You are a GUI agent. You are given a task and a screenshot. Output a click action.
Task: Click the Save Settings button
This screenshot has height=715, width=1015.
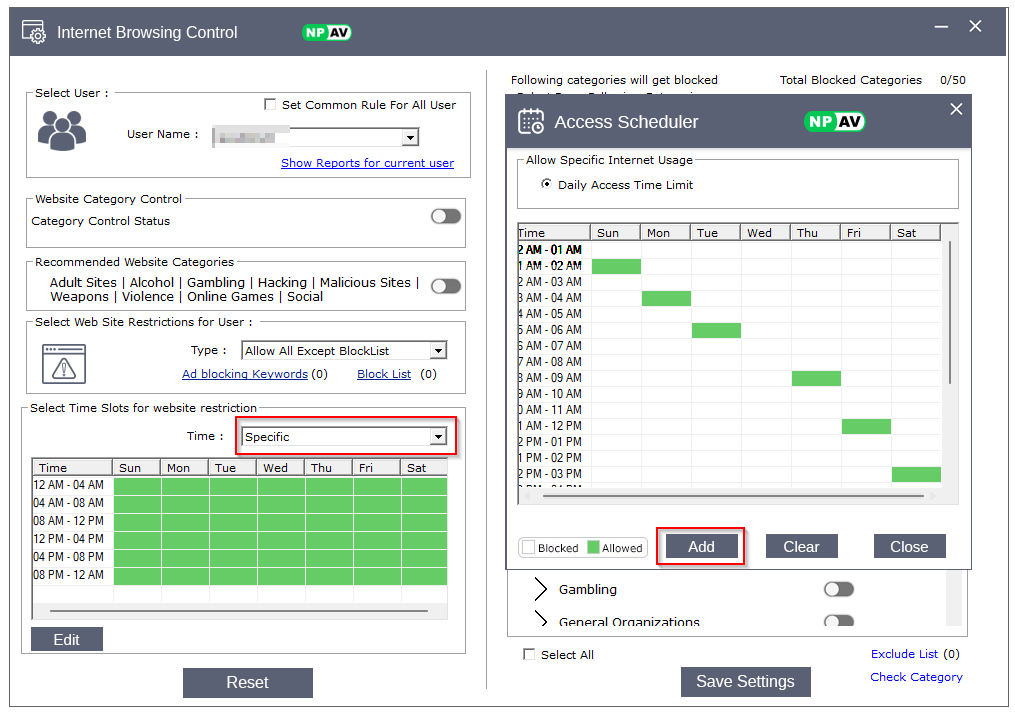(x=745, y=681)
